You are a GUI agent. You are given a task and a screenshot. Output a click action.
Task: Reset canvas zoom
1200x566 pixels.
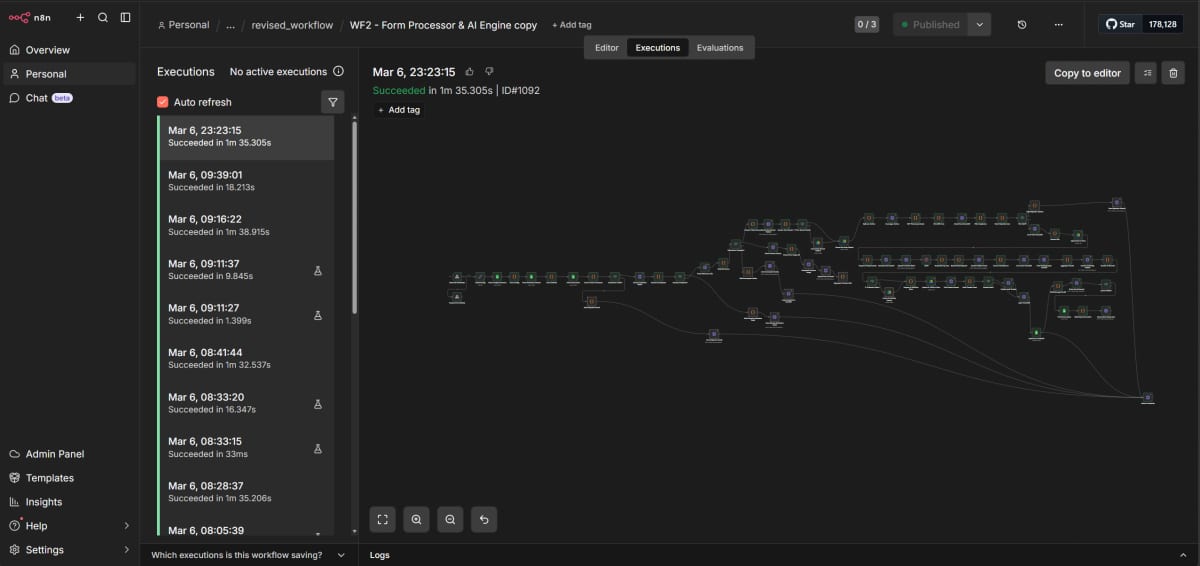[x=484, y=520]
